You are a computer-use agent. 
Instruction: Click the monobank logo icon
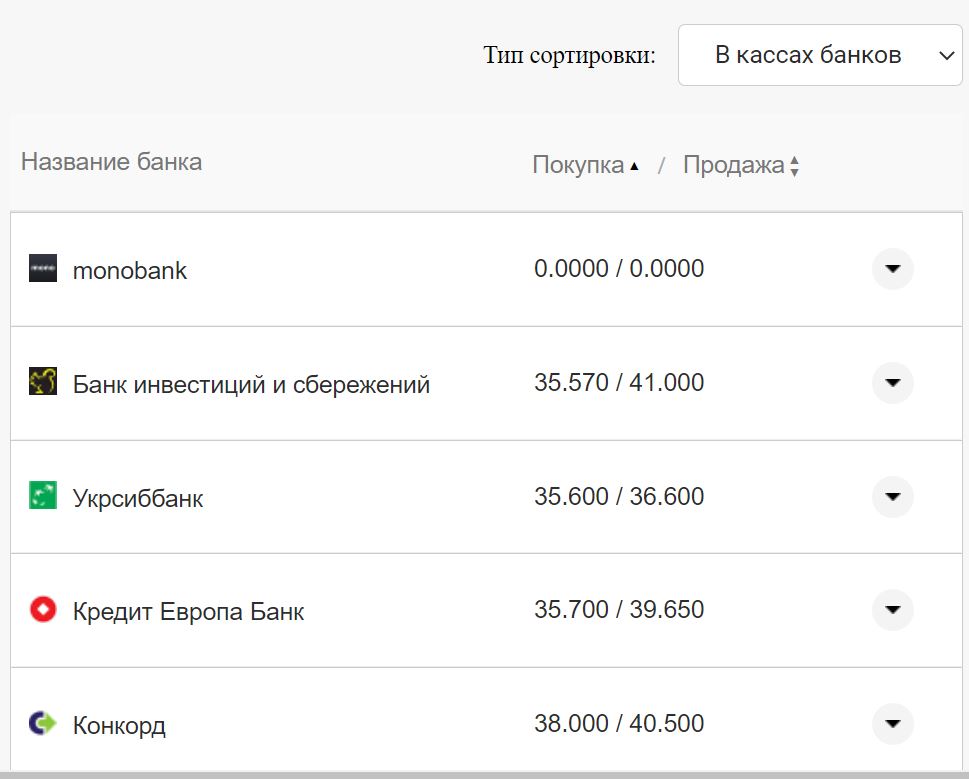[x=42, y=268]
